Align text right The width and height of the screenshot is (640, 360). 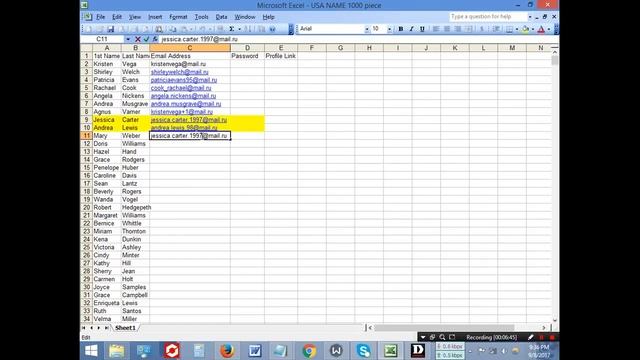[458, 29]
